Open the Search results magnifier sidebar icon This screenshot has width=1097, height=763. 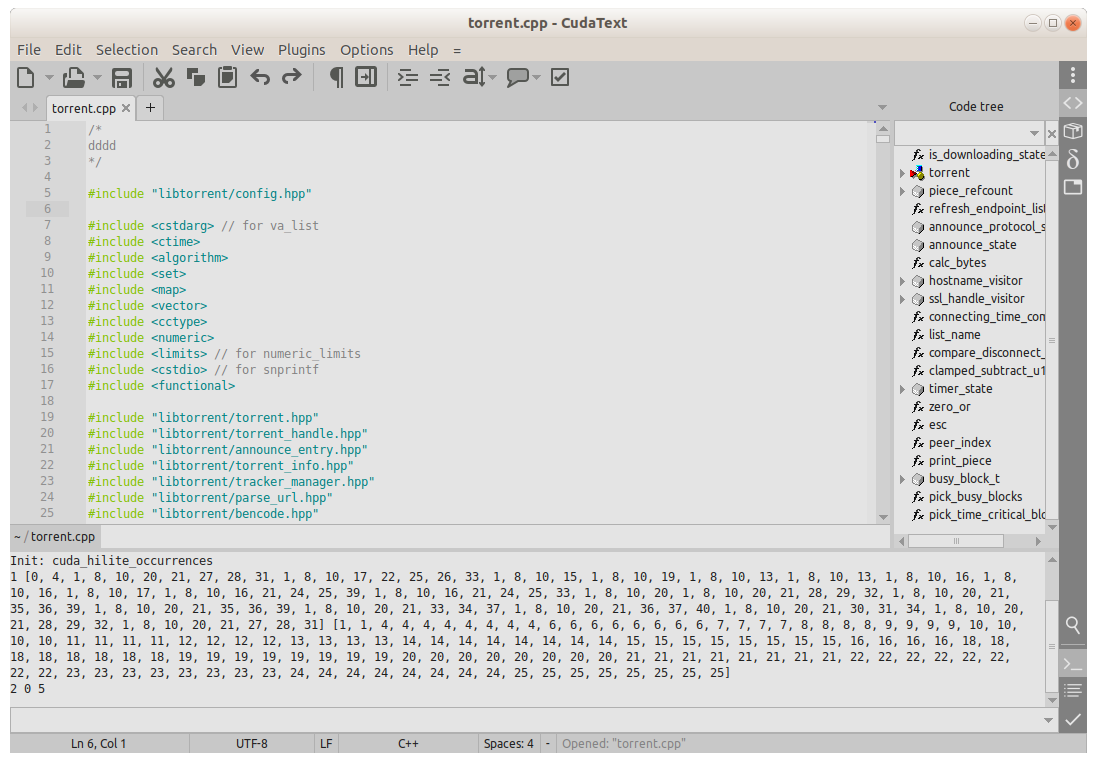(x=1073, y=625)
